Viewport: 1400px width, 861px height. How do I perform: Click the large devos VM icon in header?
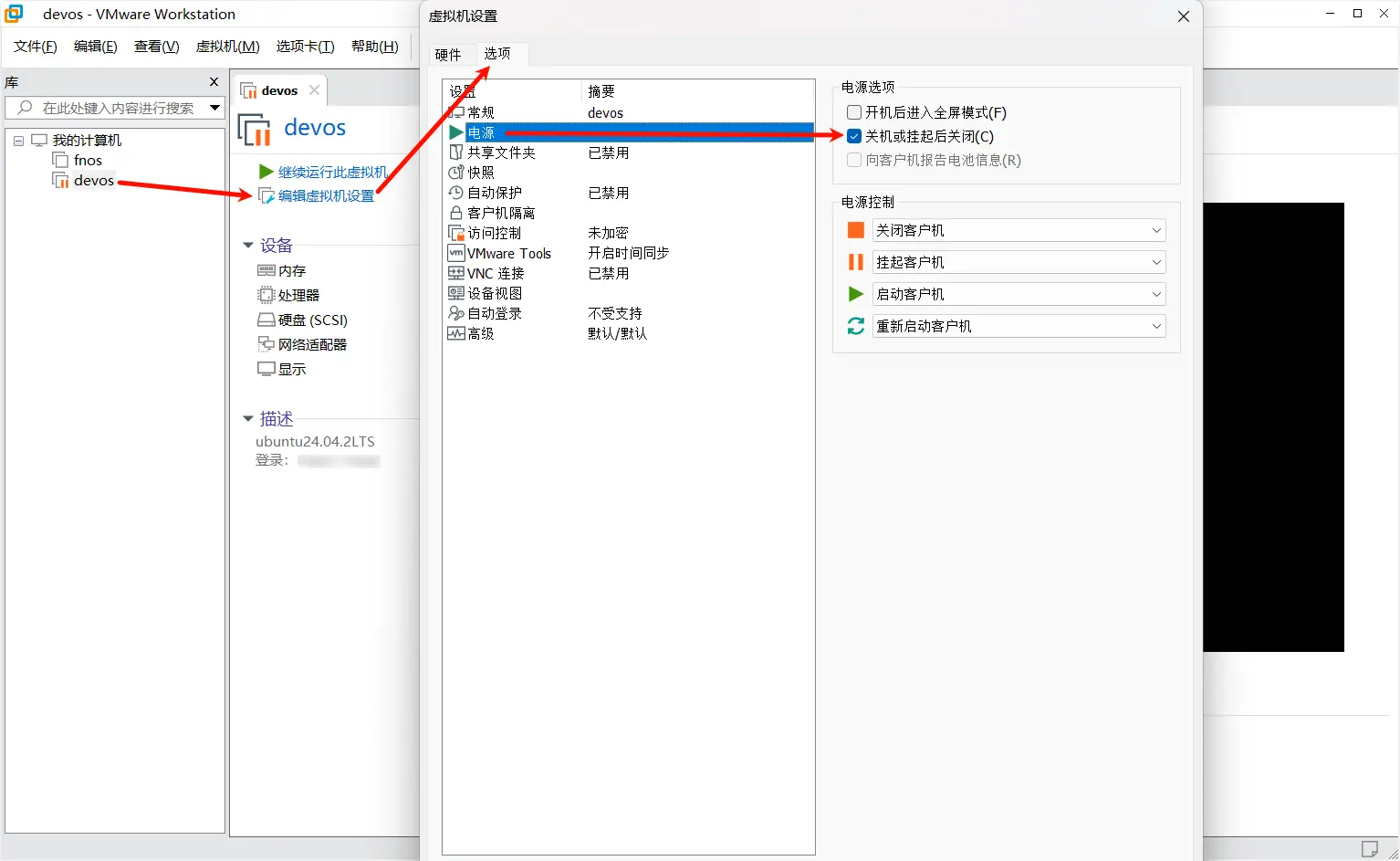(x=255, y=130)
